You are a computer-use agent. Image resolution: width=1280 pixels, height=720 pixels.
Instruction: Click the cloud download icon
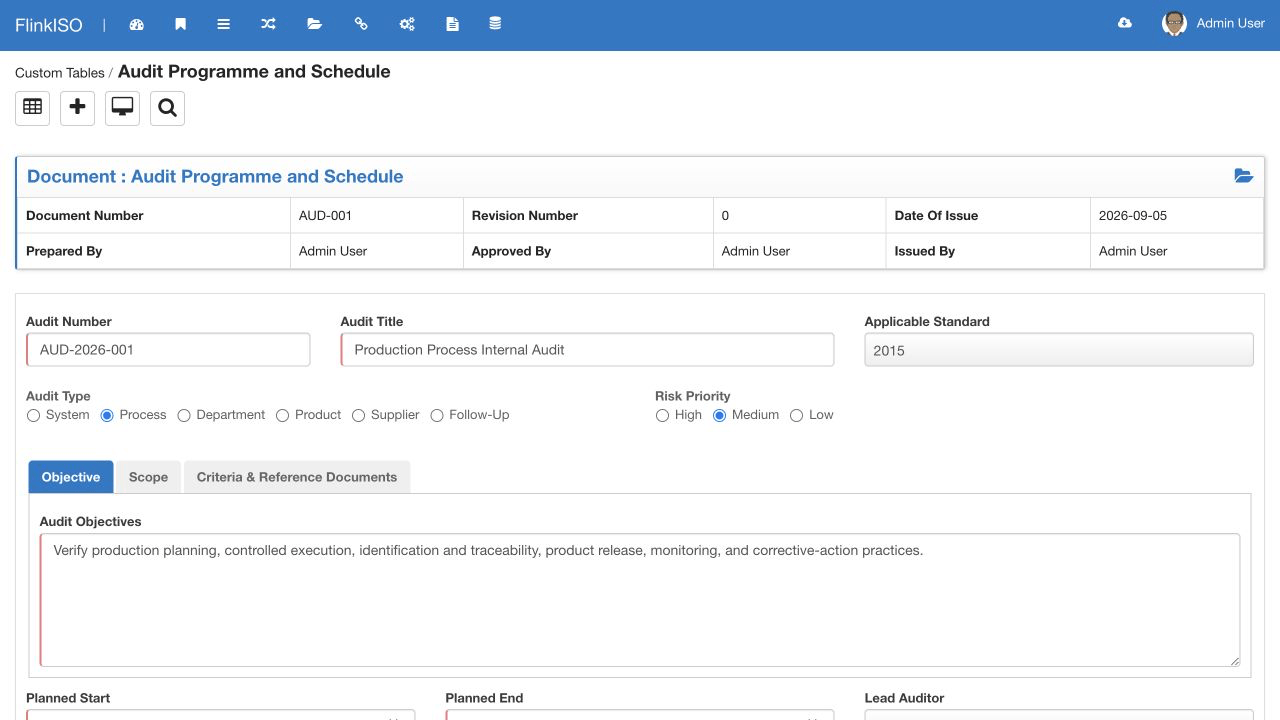click(1125, 23)
